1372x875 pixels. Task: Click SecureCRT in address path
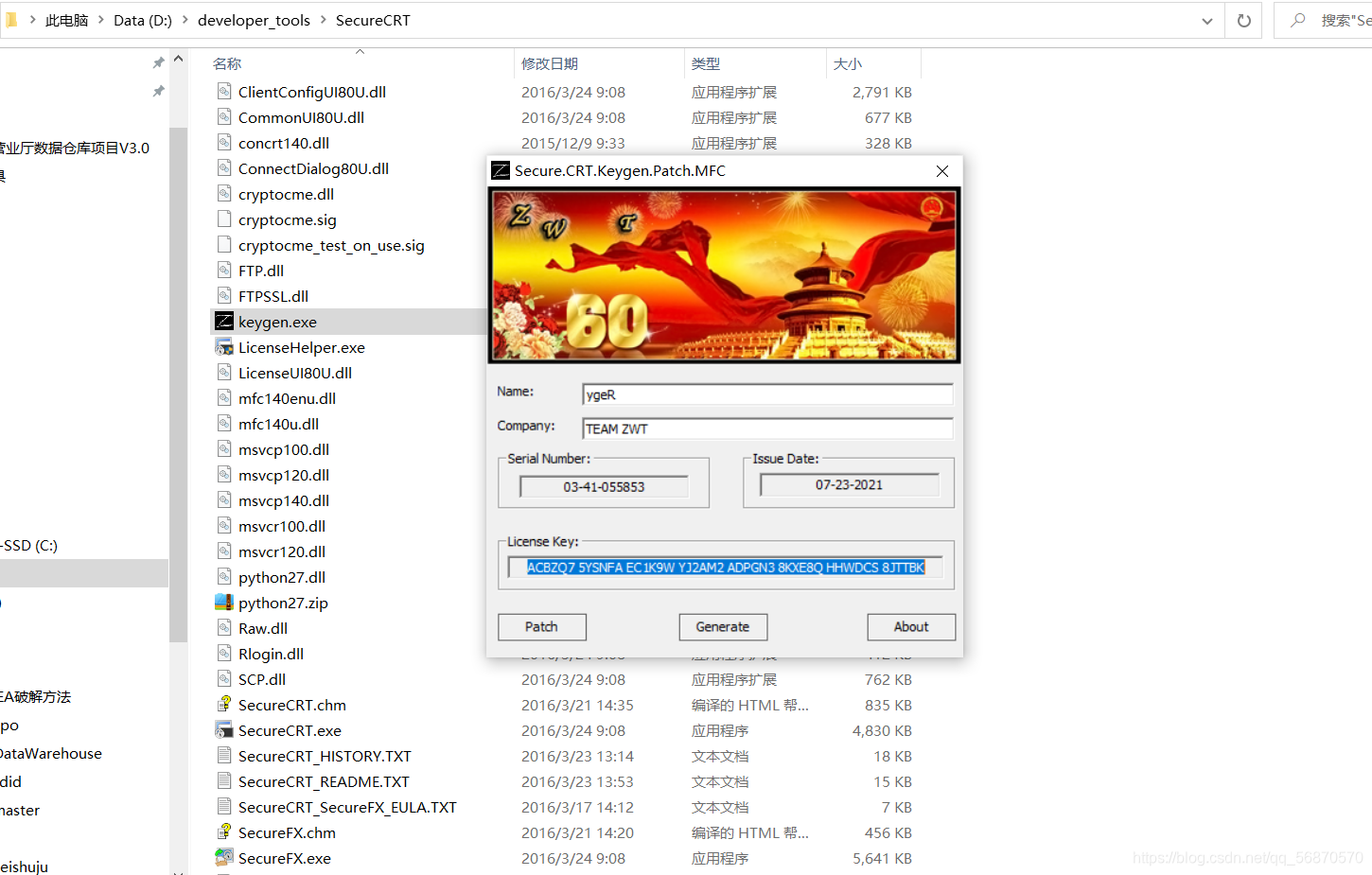[373, 20]
